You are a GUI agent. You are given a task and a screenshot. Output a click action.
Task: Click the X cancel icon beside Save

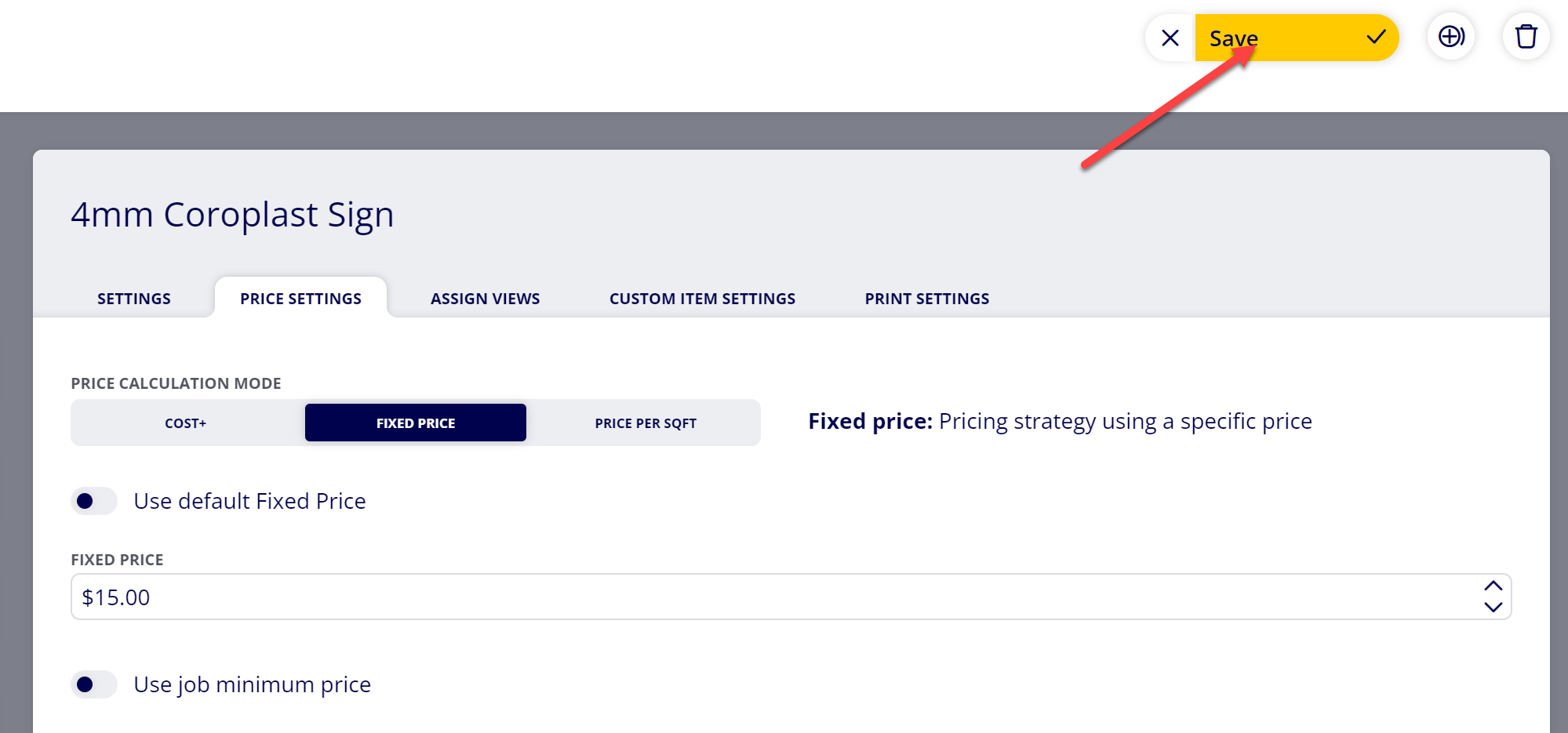point(1170,38)
